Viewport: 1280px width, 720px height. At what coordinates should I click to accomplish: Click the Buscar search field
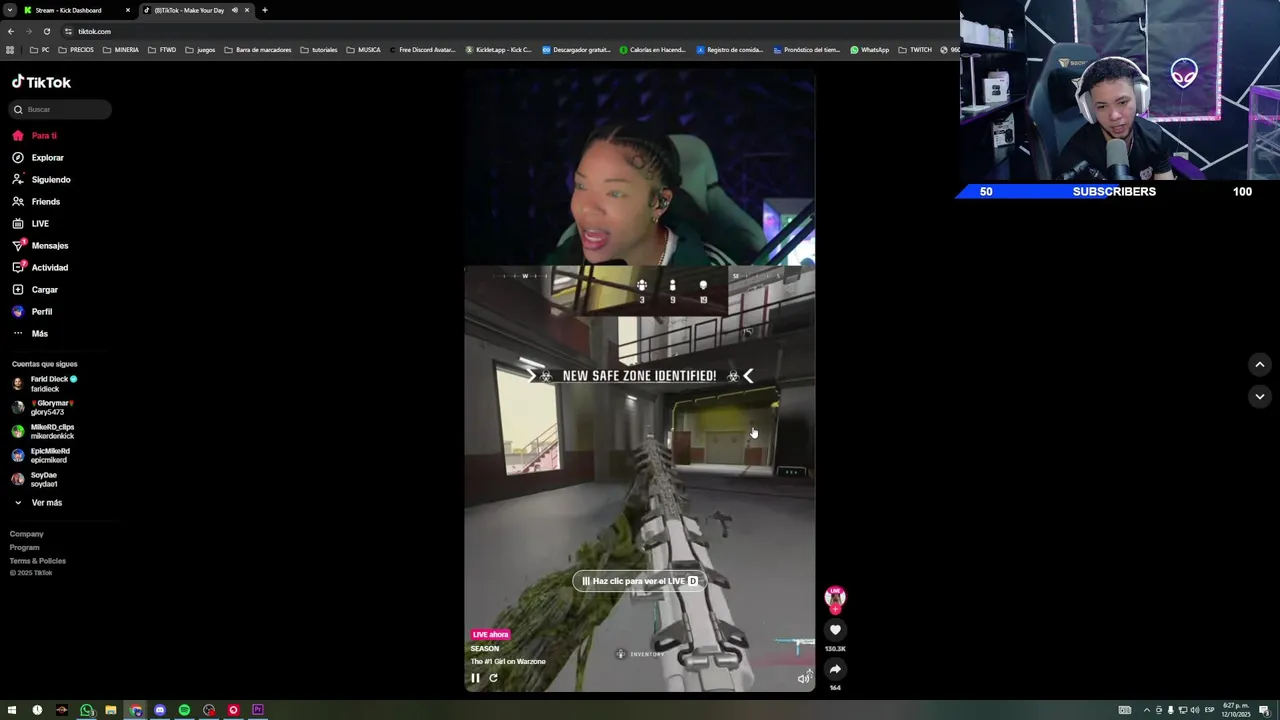pos(60,109)
